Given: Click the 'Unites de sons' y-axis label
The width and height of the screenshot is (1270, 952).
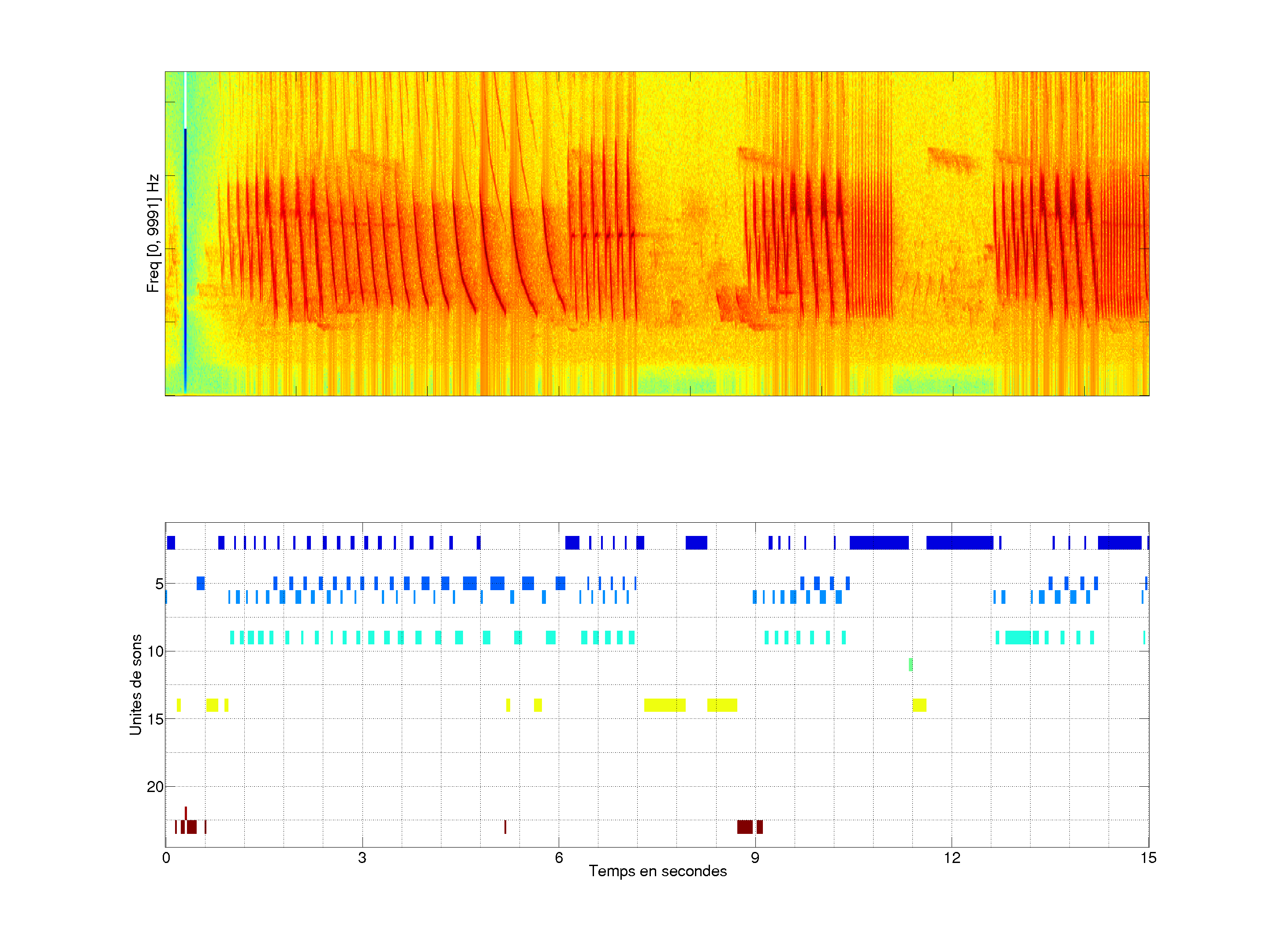Looking at the screenshot, I should 136,684.
